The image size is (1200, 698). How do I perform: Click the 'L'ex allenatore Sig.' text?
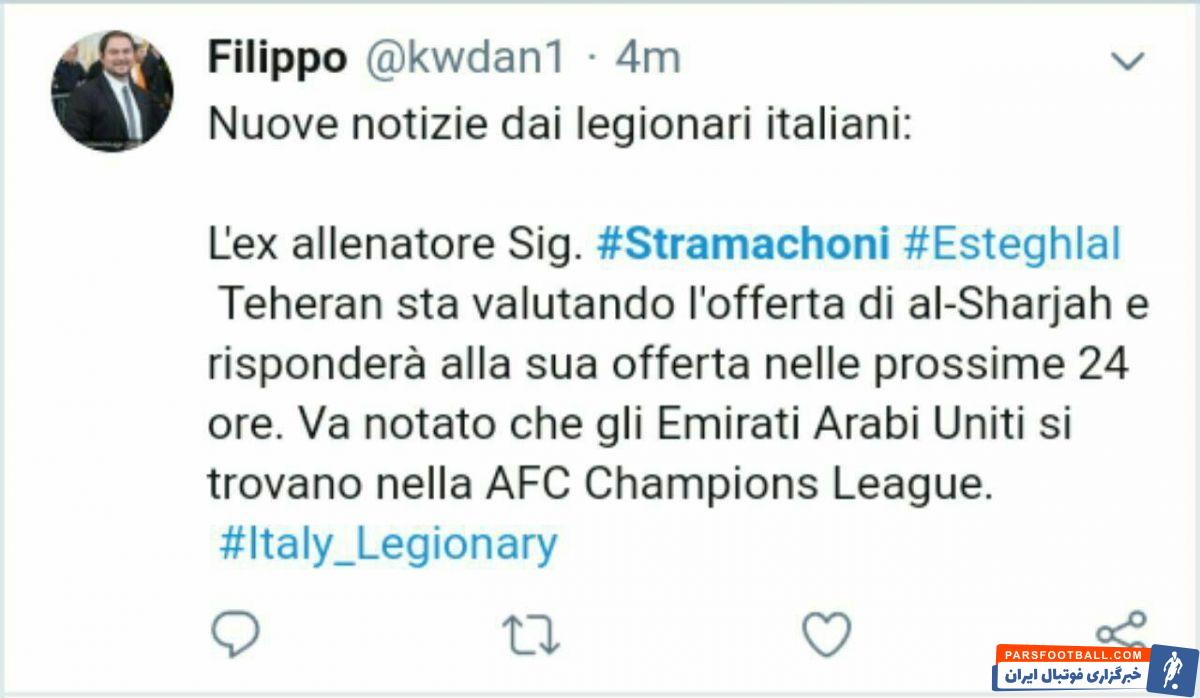(x=396, y=247)
